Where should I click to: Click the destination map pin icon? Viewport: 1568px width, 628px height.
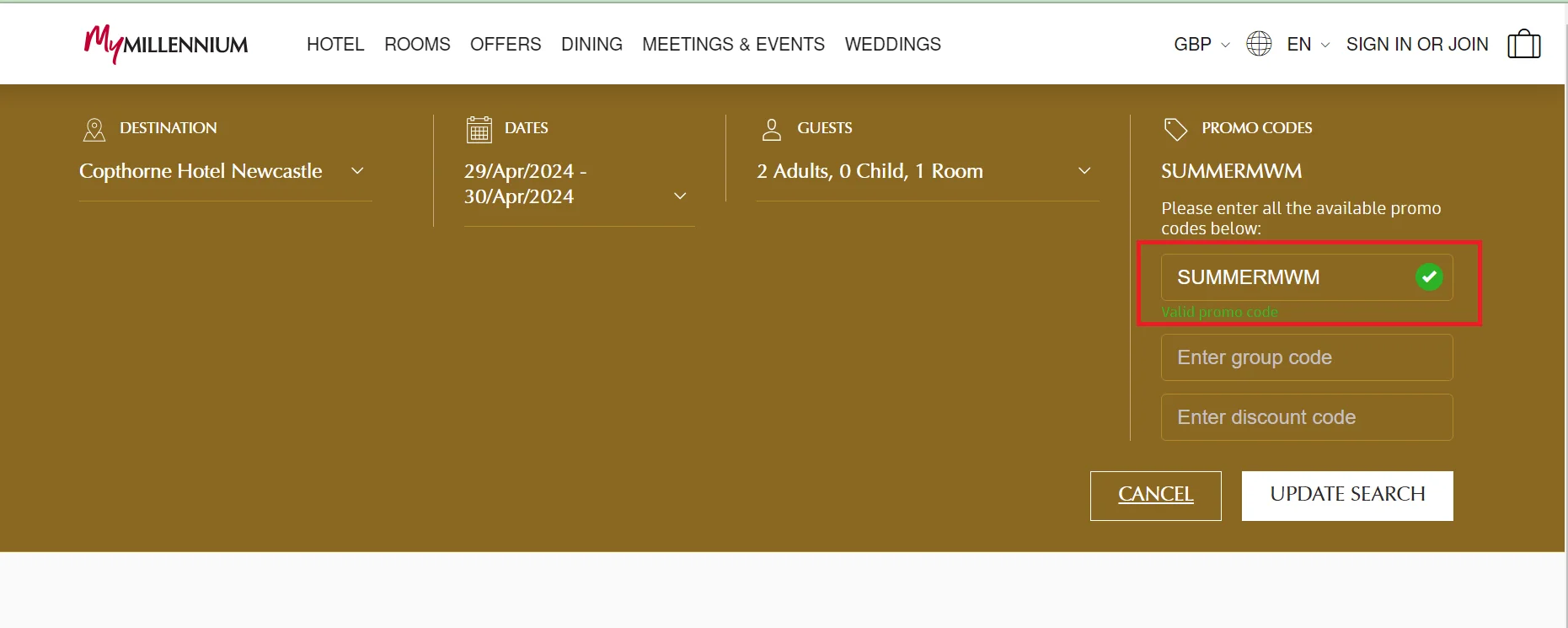(x=94, y=129)
